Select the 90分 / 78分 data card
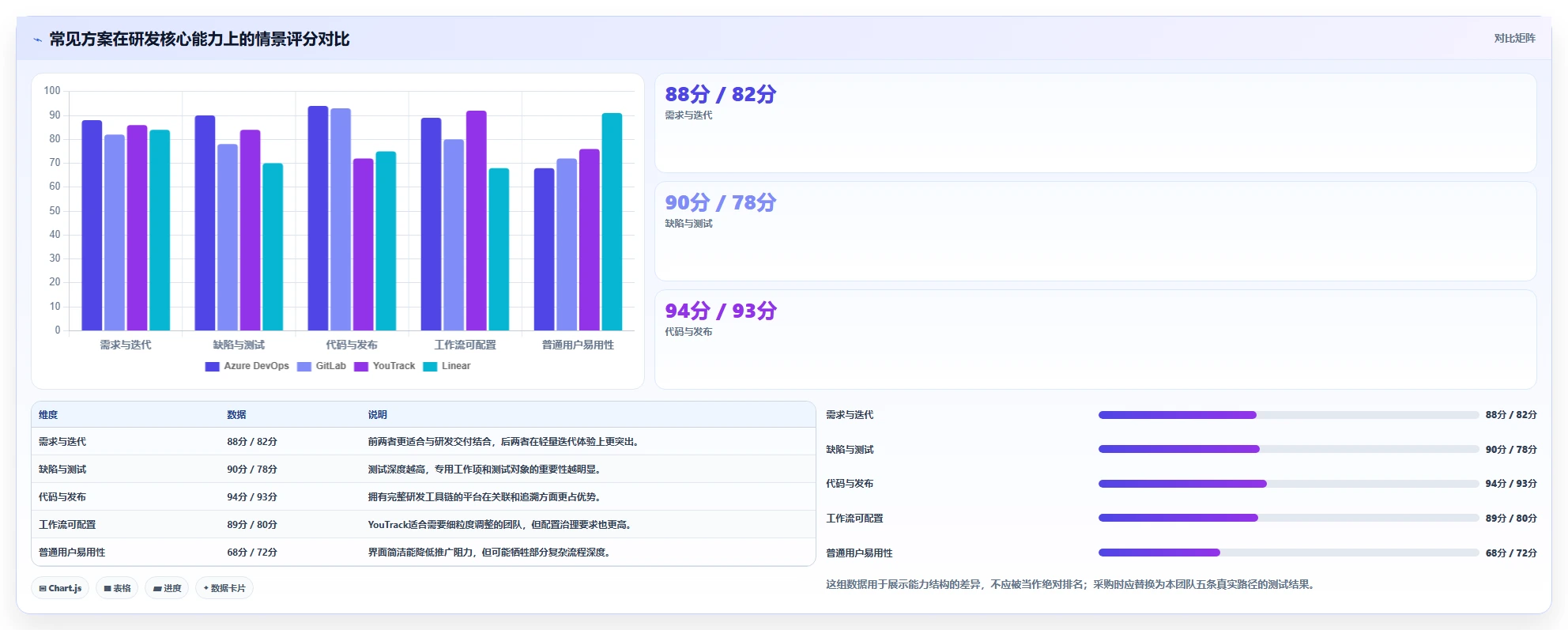 click(x=1095, y=232)
